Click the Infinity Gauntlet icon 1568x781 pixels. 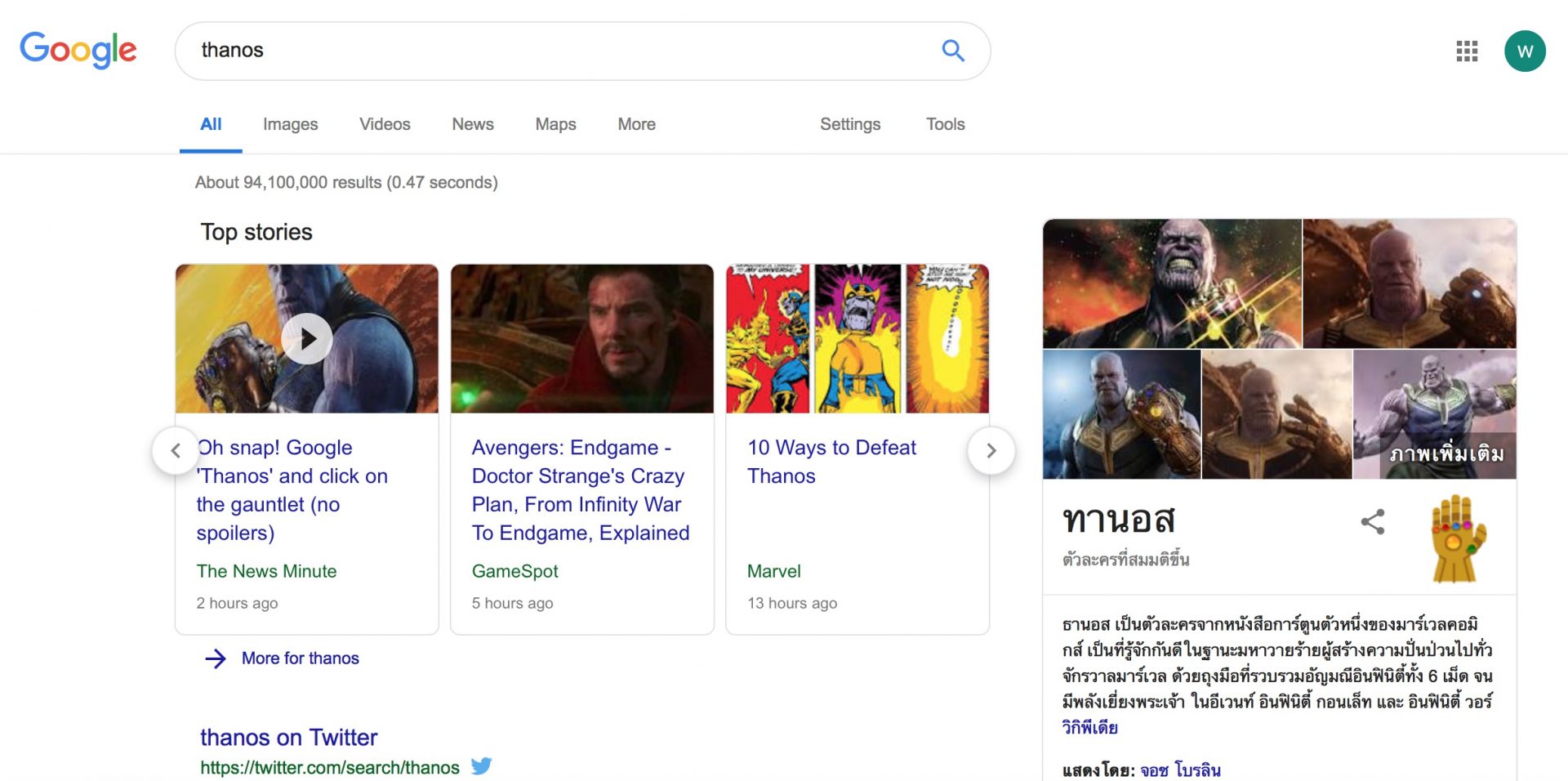(1459, 538)
